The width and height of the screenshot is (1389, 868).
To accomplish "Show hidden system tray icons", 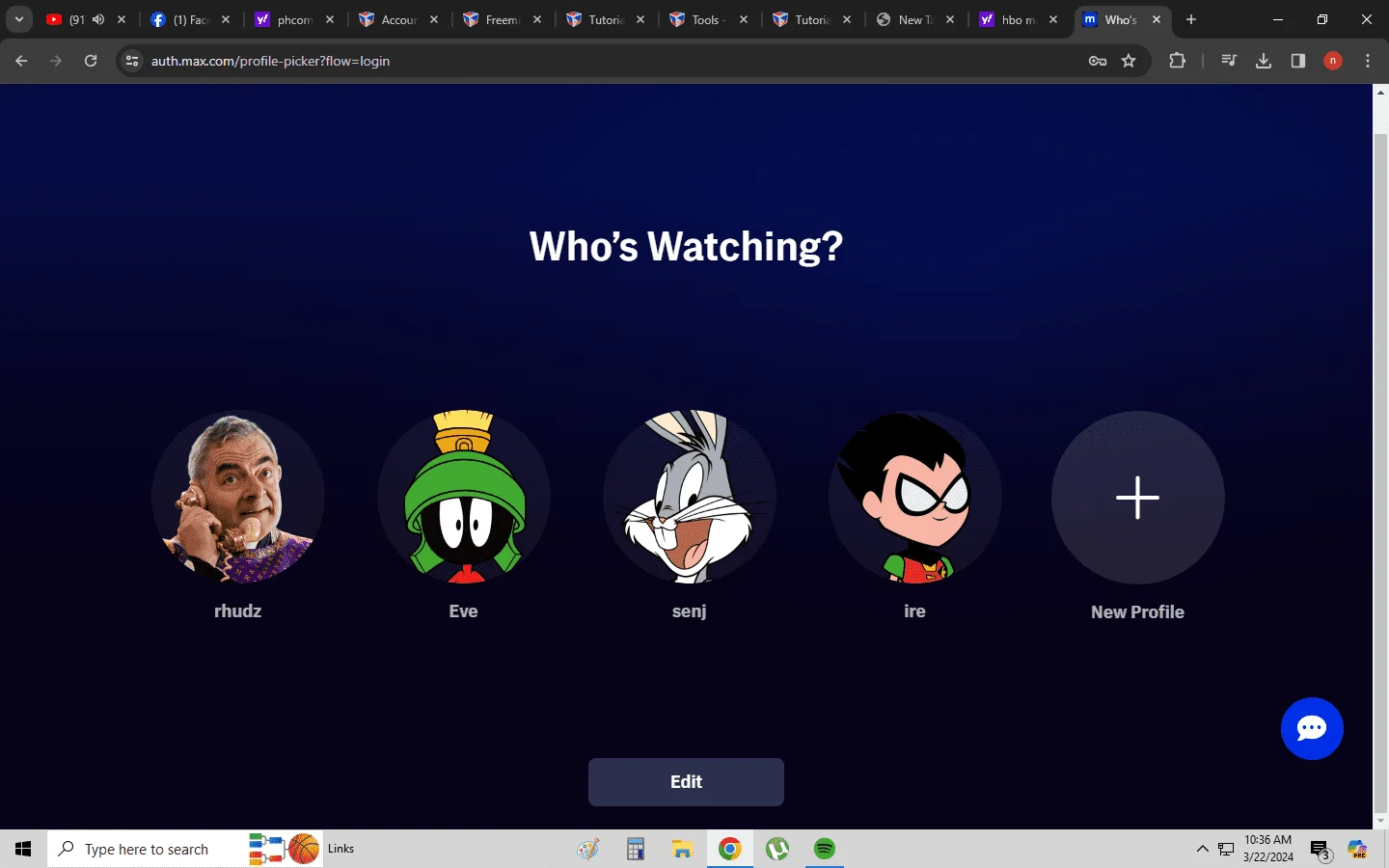I will 1202,849.
